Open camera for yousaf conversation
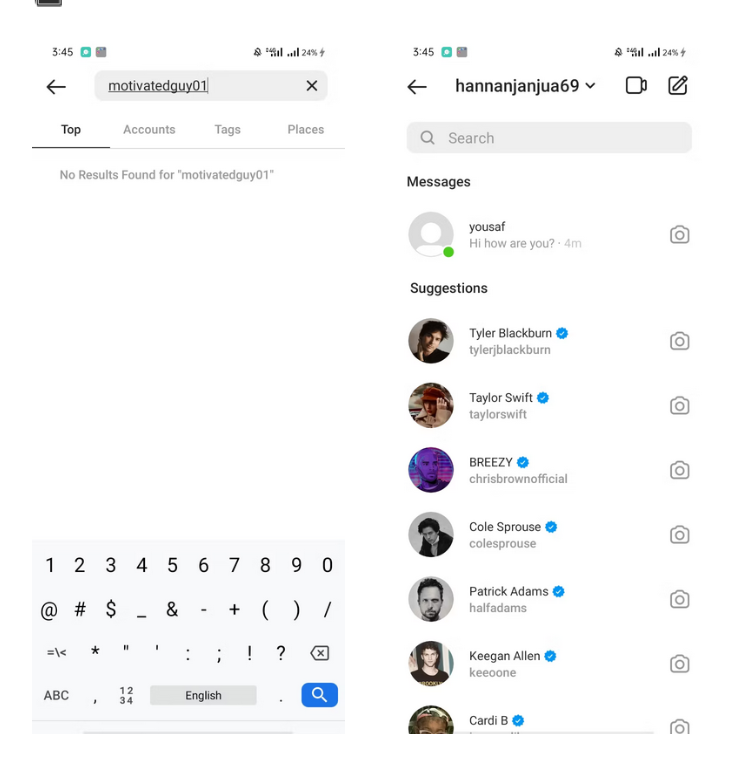 pyautogui.click(x=679, y=234)
